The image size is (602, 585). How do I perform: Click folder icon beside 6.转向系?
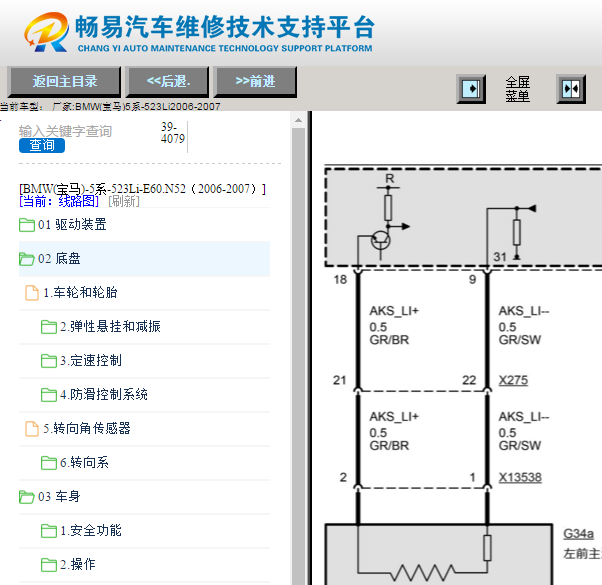click(49, 463)
